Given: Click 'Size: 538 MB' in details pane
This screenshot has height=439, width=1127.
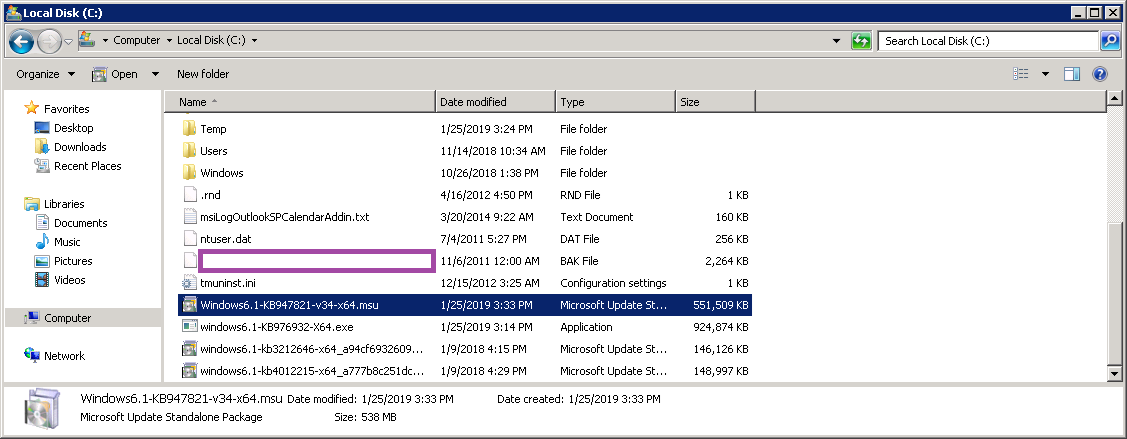Looking at the screenshot, I should pyautogui.click(x=365, y=417).
